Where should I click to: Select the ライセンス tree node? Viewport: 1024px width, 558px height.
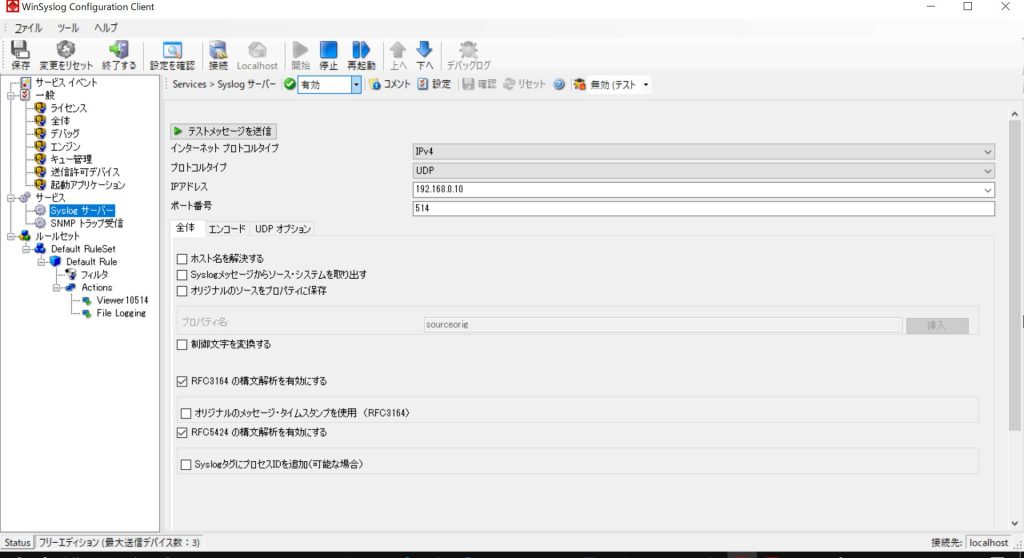click(69, 108)
